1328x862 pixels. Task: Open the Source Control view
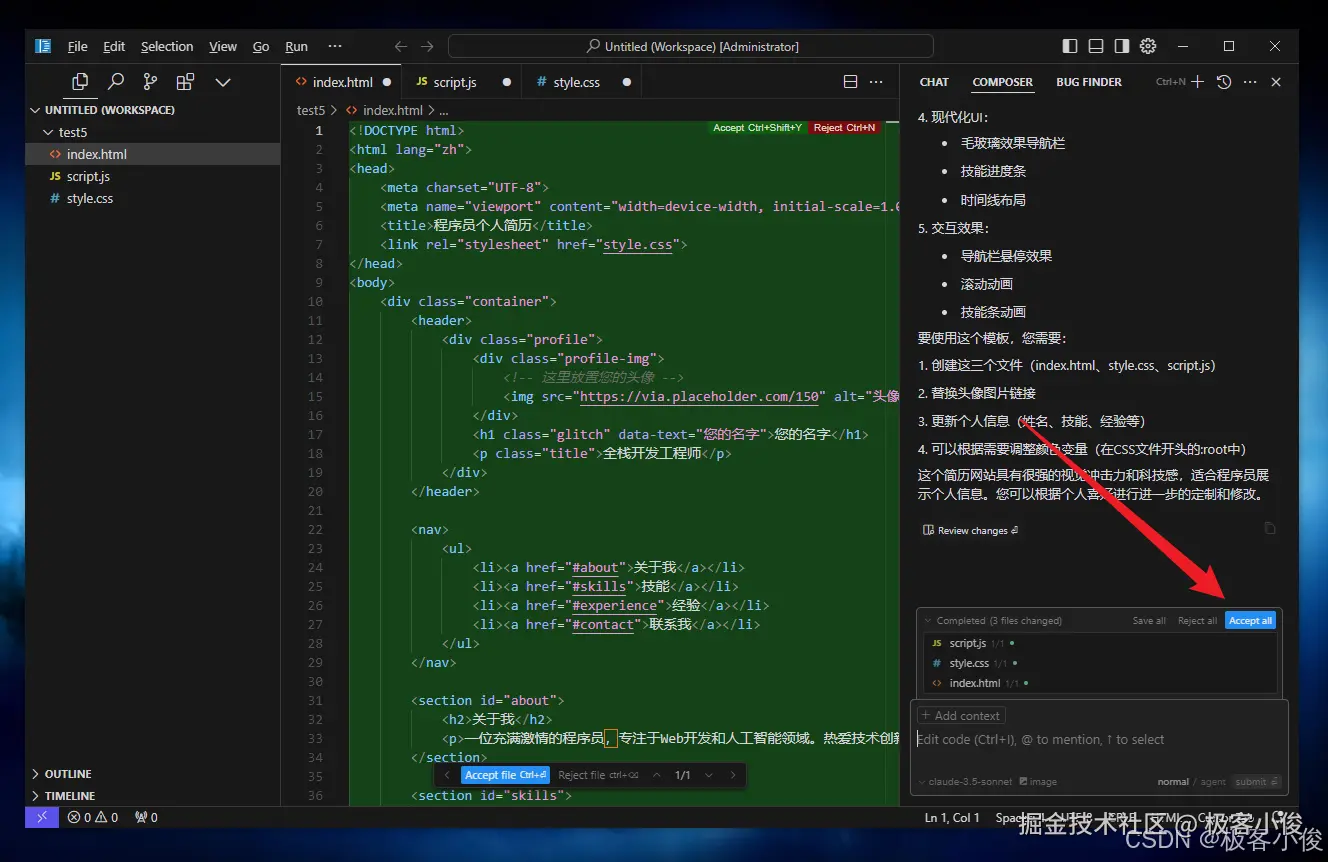click(x=150, y=82)
